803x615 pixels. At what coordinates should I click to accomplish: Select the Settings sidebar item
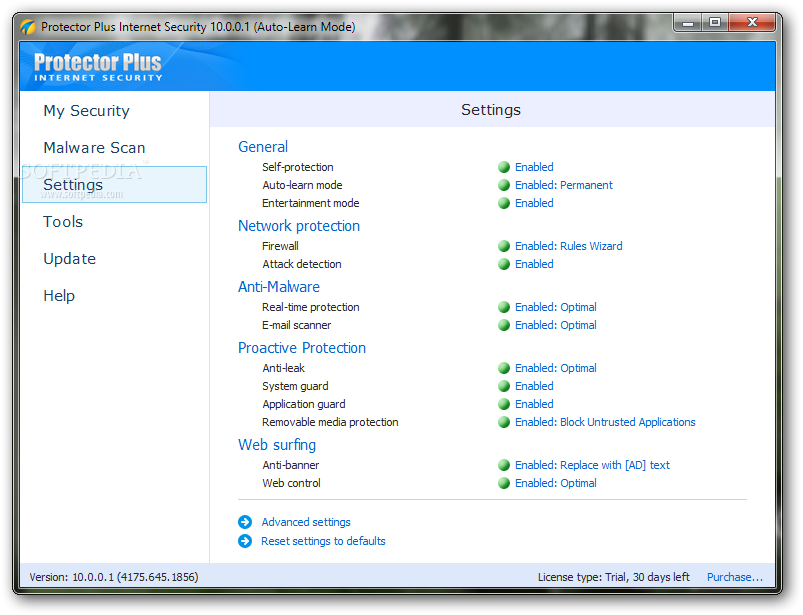[115, 184]
